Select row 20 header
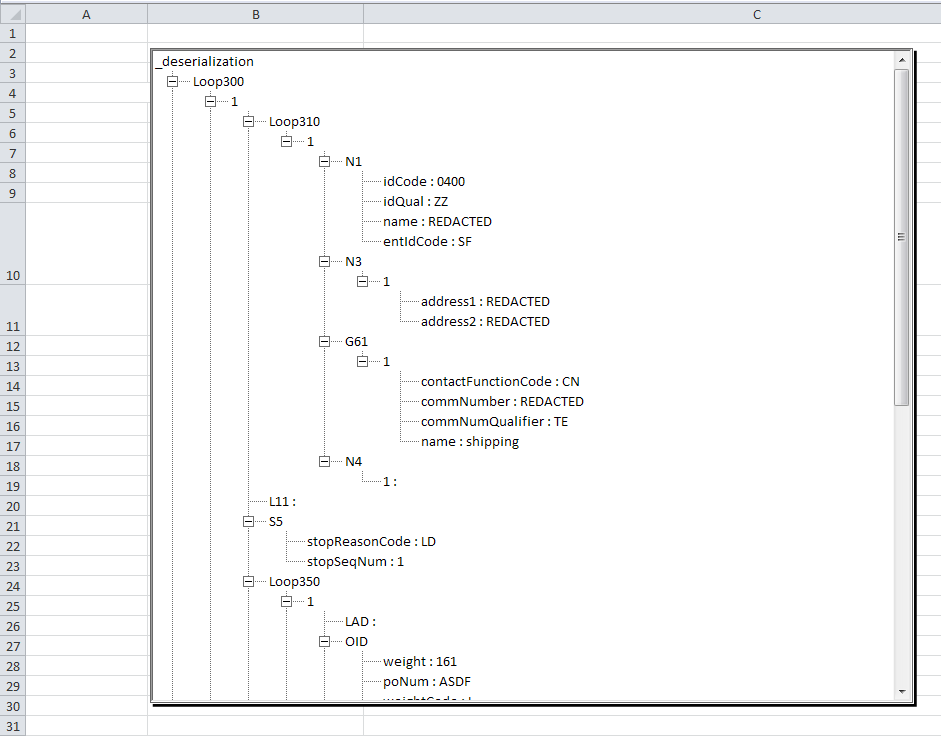The height and width of the screenshot is (736, 941). pos(13,506)
